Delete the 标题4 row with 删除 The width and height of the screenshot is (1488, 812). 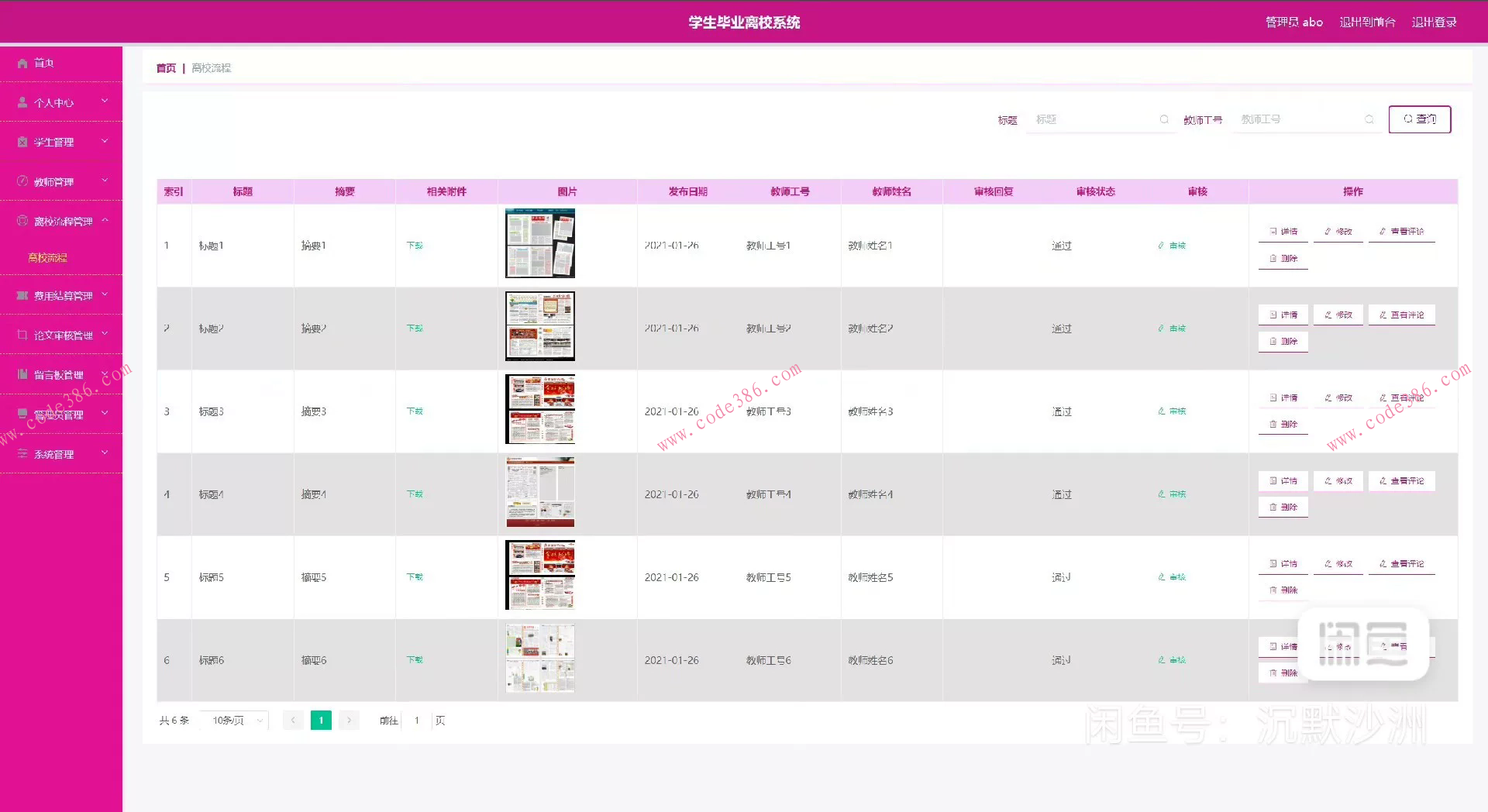point(1283,507)
